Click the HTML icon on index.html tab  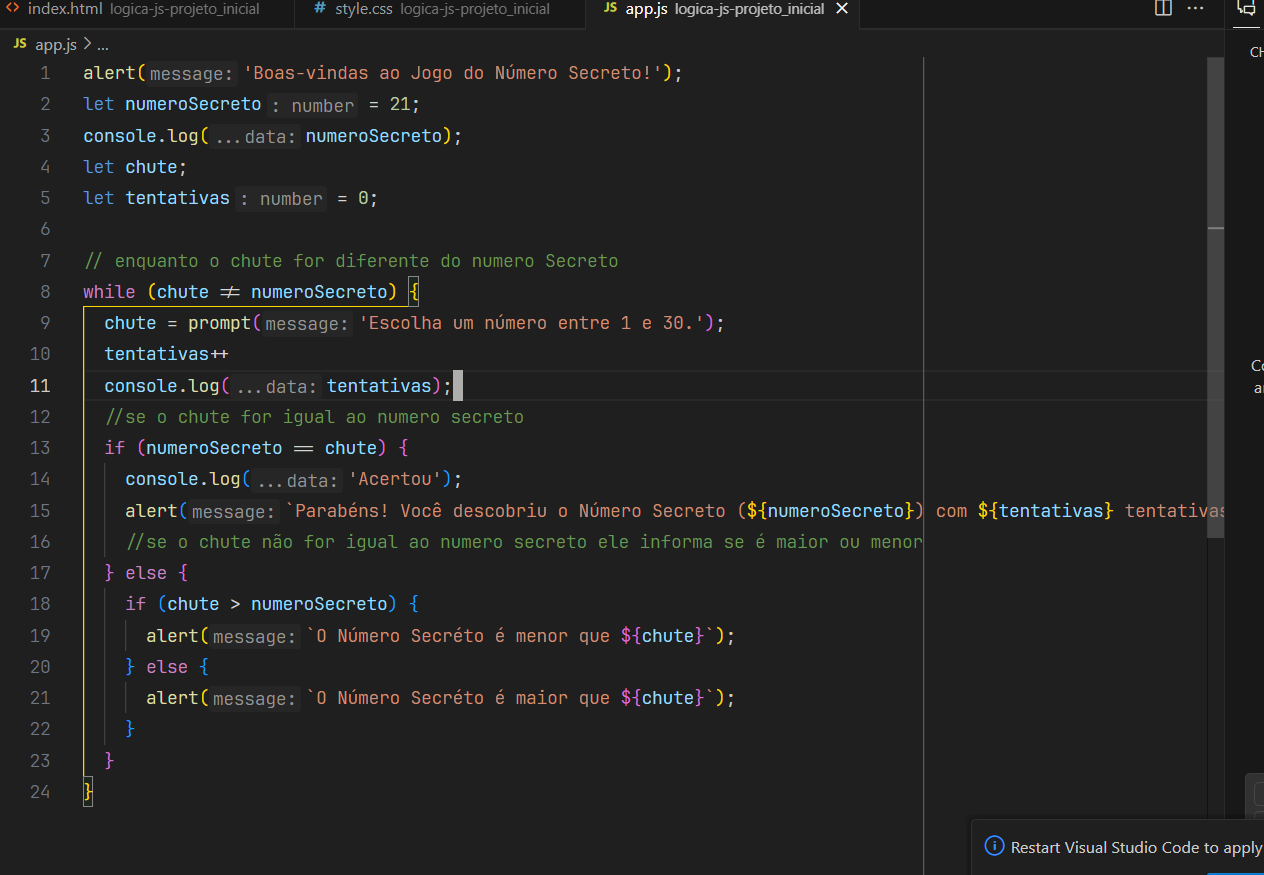tap(13, 8)
